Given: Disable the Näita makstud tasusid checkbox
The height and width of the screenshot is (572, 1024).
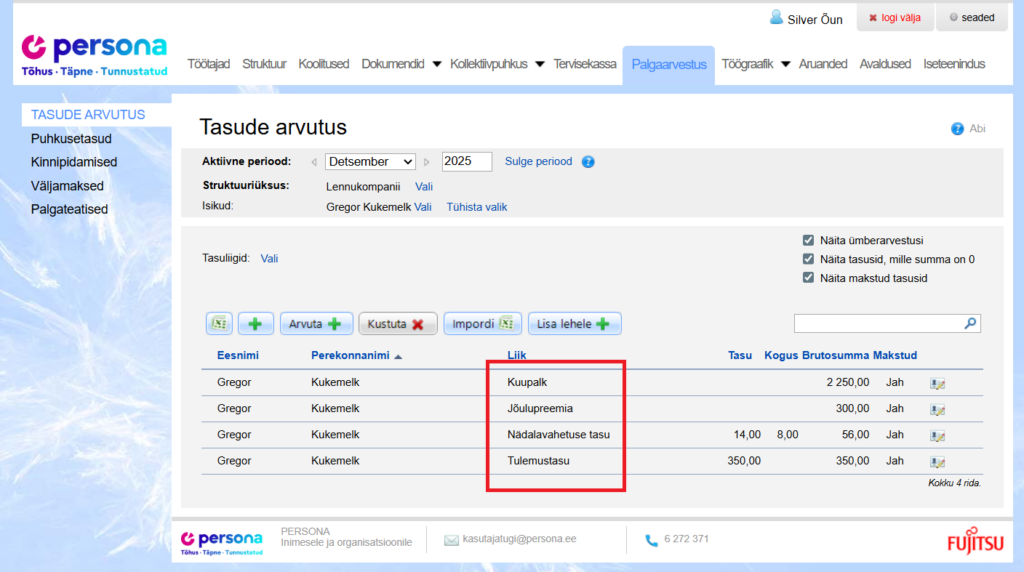Looking at the screenshot, I should tap(808, 278).
